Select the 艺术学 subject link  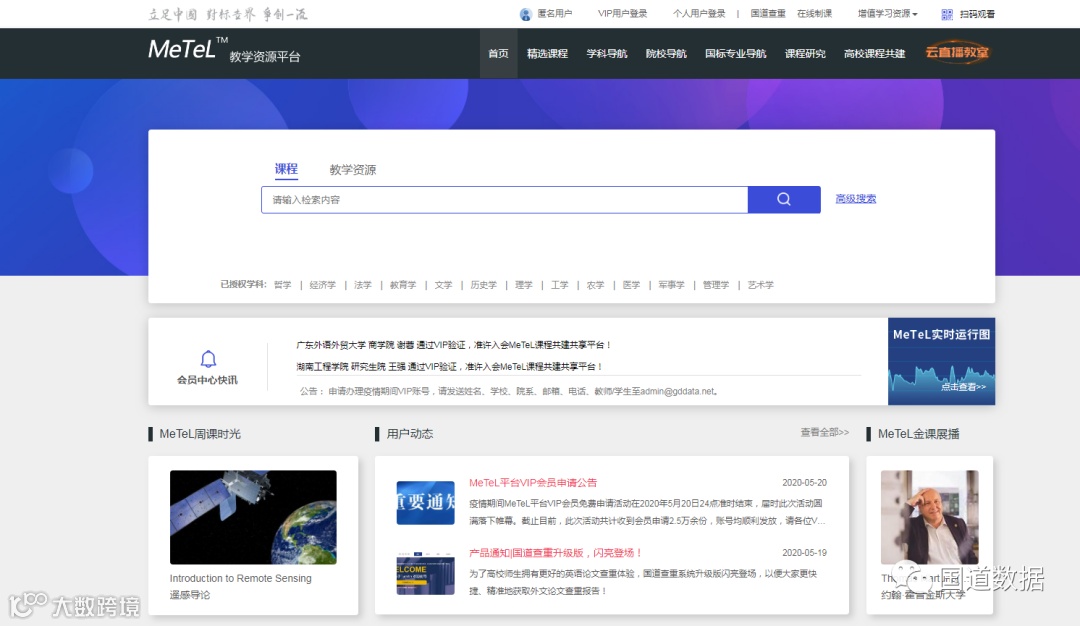pyautogui.click(x=760, y=284)
